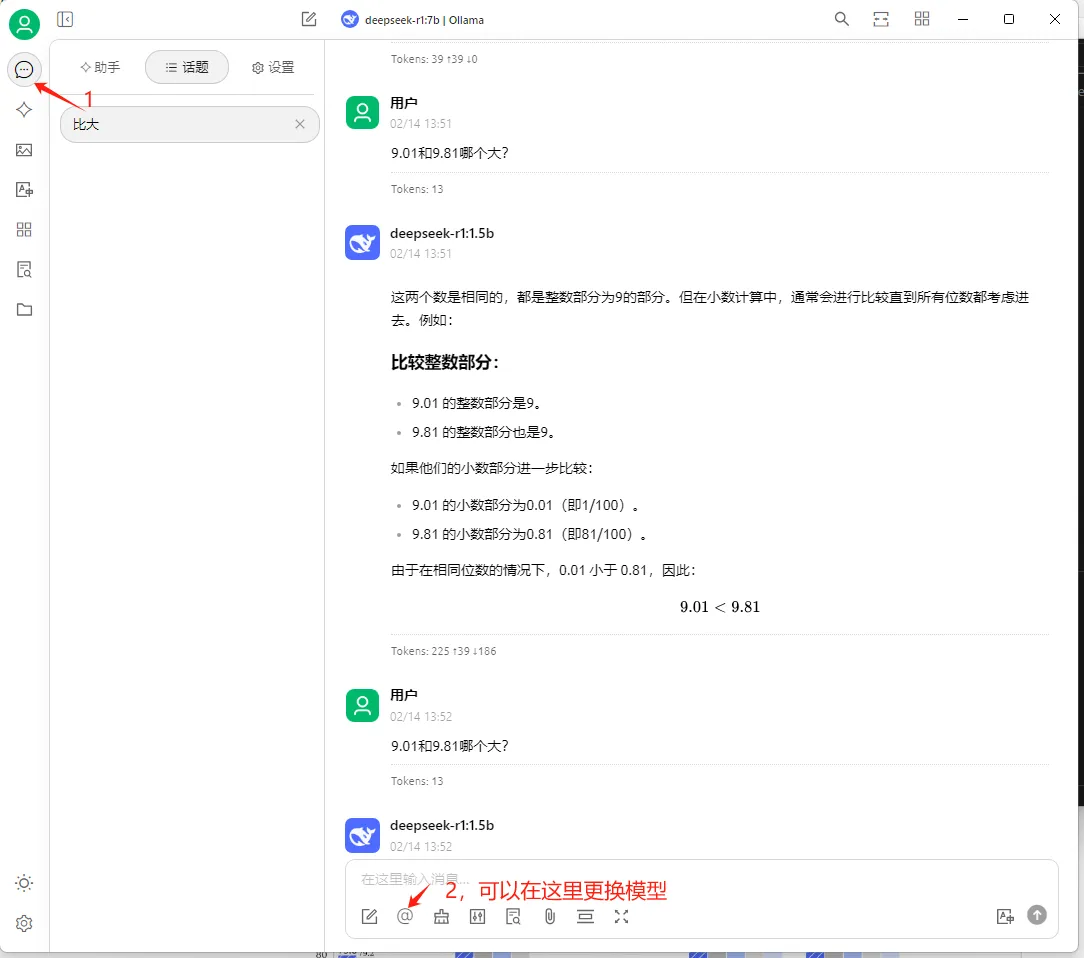The width and height of the screenshot is (1084, 958).
Task: Open the knowledge base from the sidebar
Action: [x=24, y=269]
